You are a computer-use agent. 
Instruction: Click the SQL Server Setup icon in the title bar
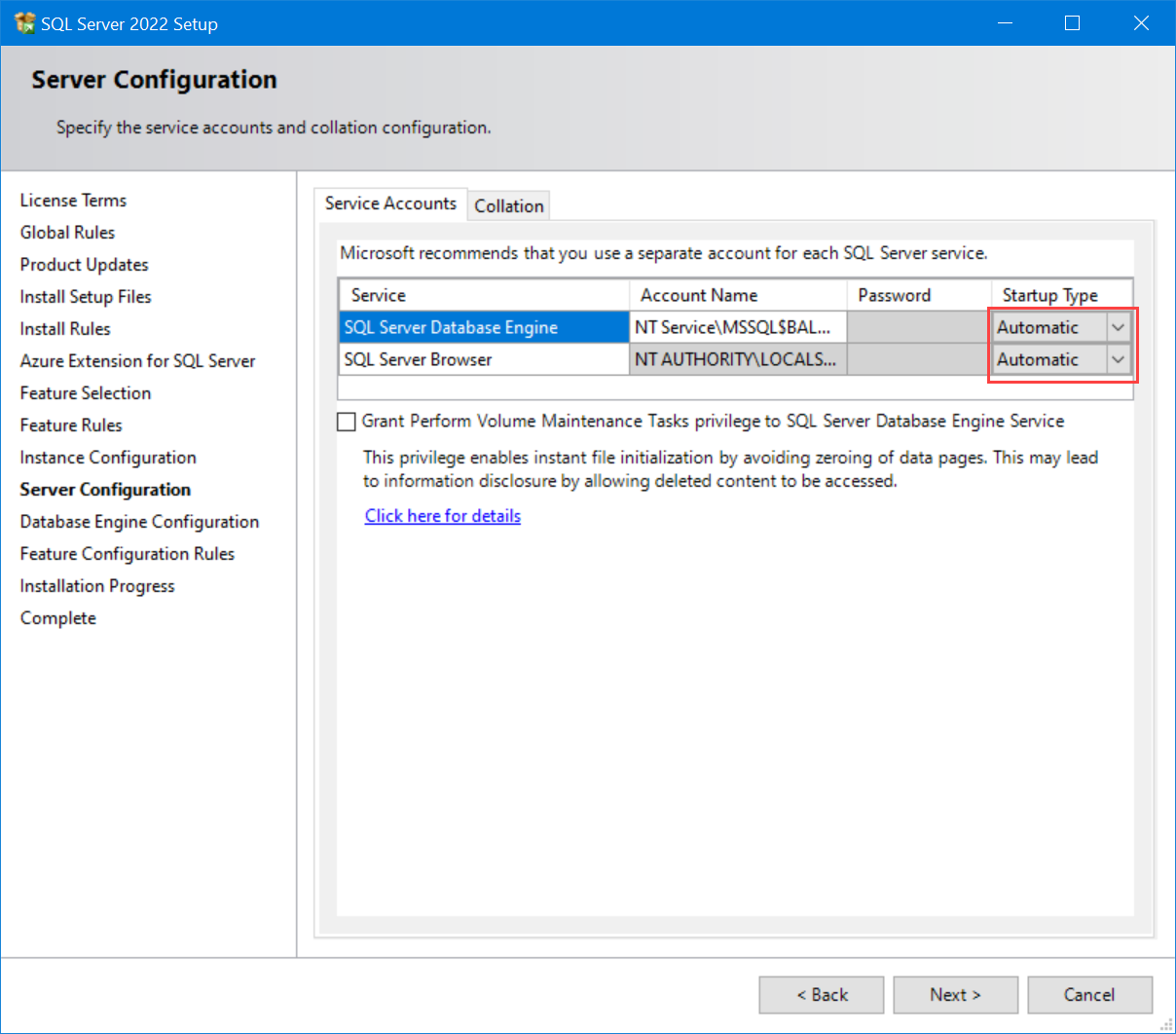(23, 21)
